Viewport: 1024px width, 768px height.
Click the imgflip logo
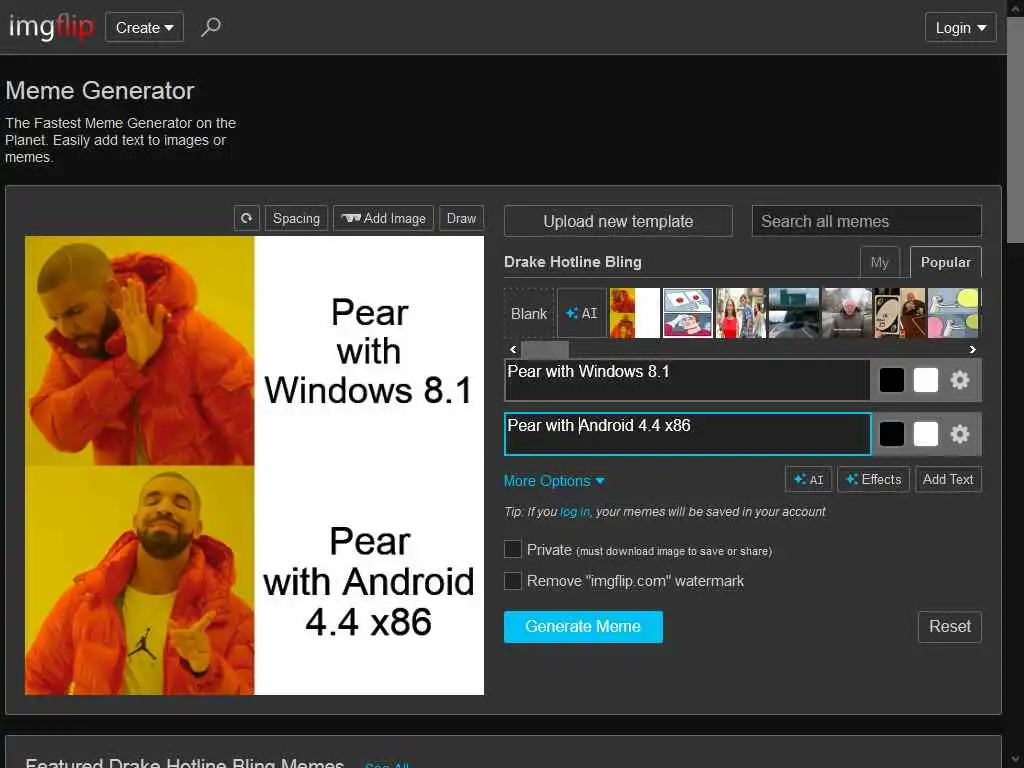(51, 27)
